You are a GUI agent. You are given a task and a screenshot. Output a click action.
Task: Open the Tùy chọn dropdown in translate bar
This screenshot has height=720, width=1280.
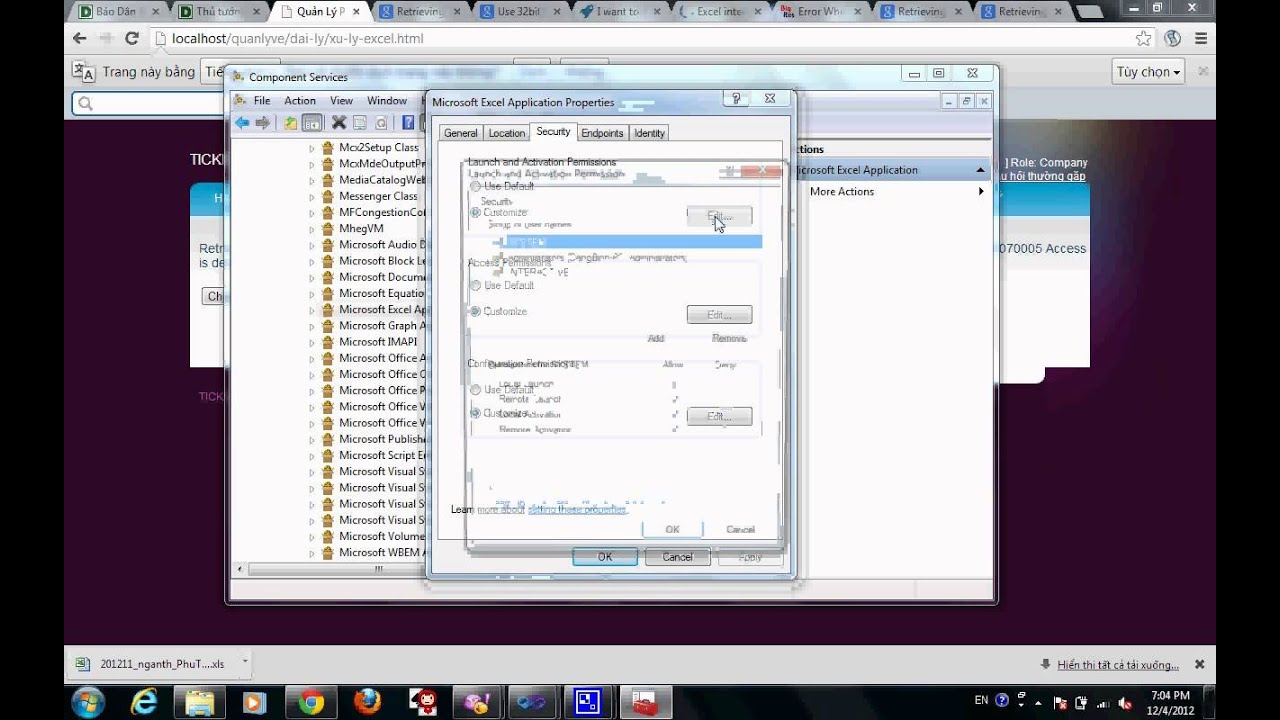pos(1149,72)
